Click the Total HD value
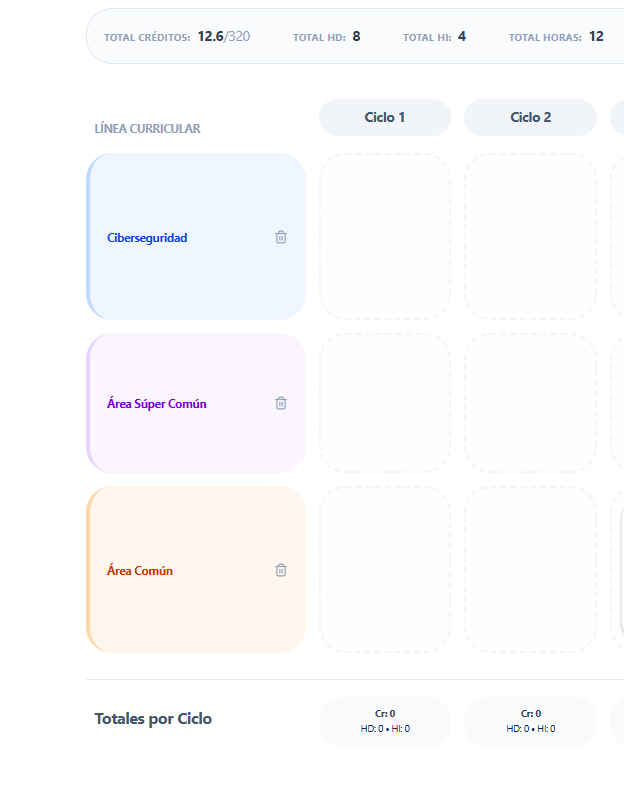Image resolution: width=624 pixels, height=806 pixels. point(356,37)
